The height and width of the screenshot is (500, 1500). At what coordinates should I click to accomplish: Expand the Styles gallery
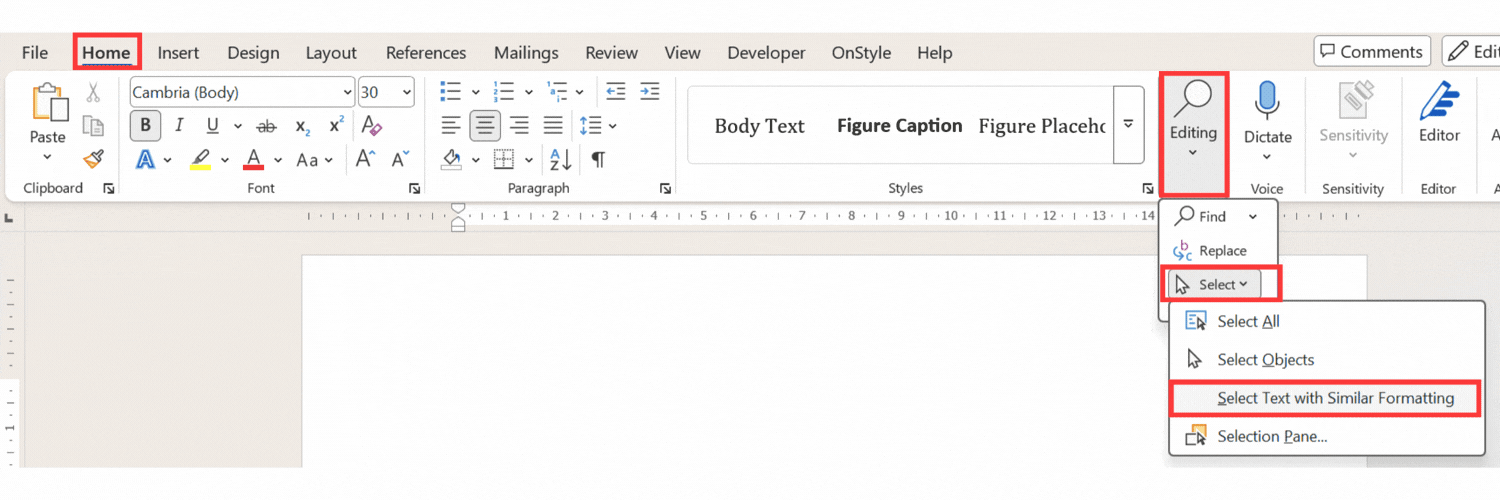1128,125
